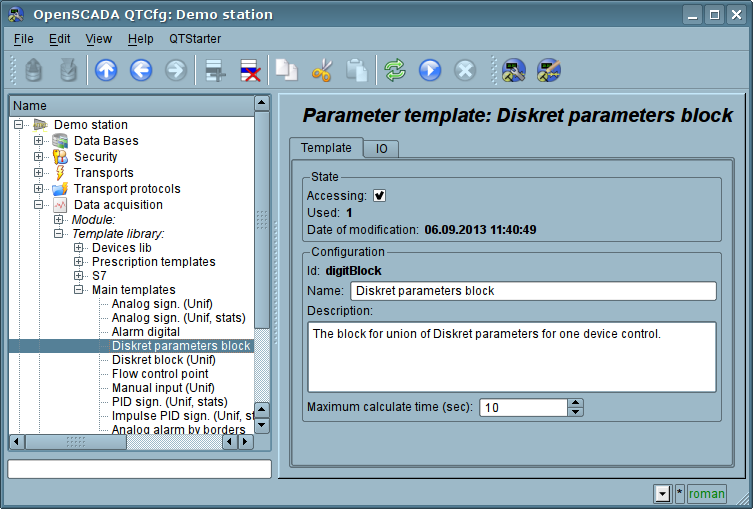Click the empty field below the tree
The width and height of the screenshot is (753, 509).
click(140, 469)
